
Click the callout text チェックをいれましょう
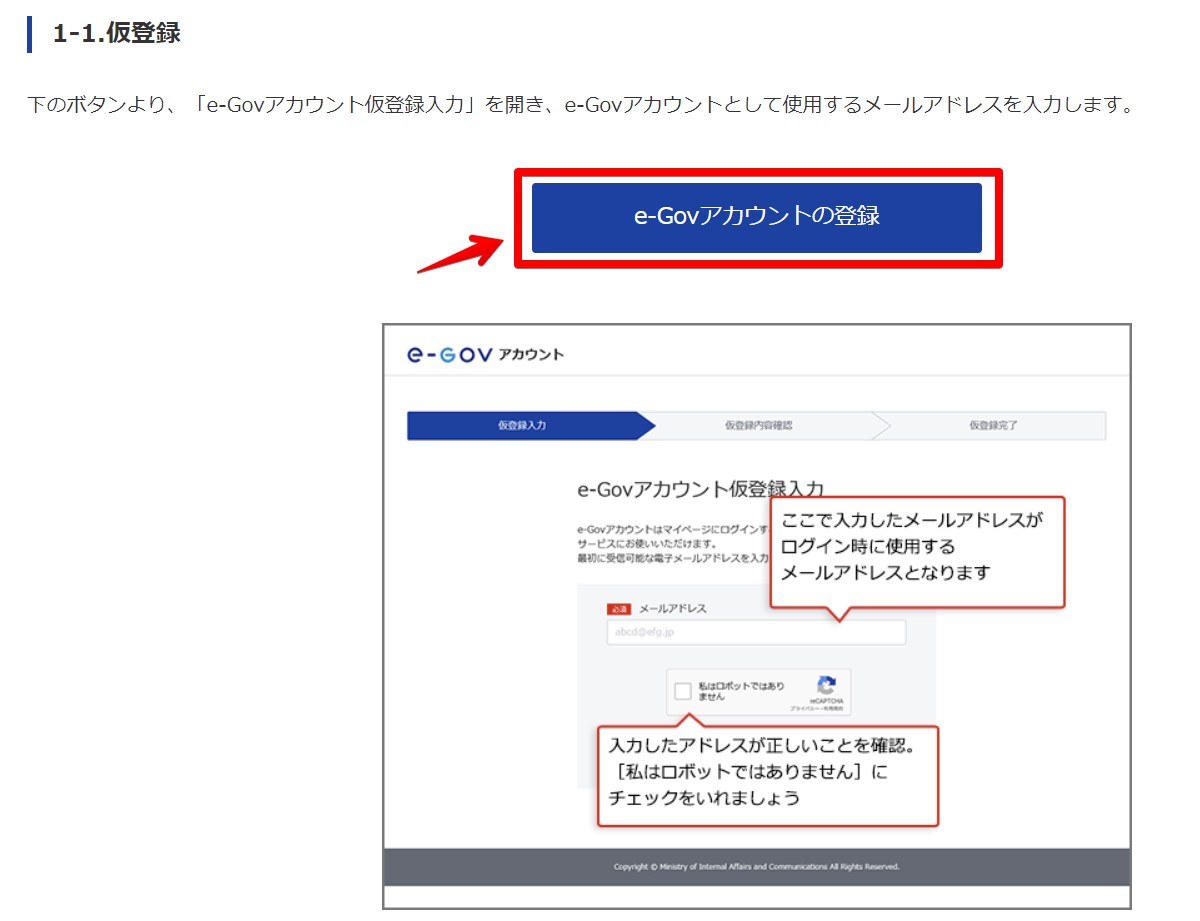pos(704,799)
